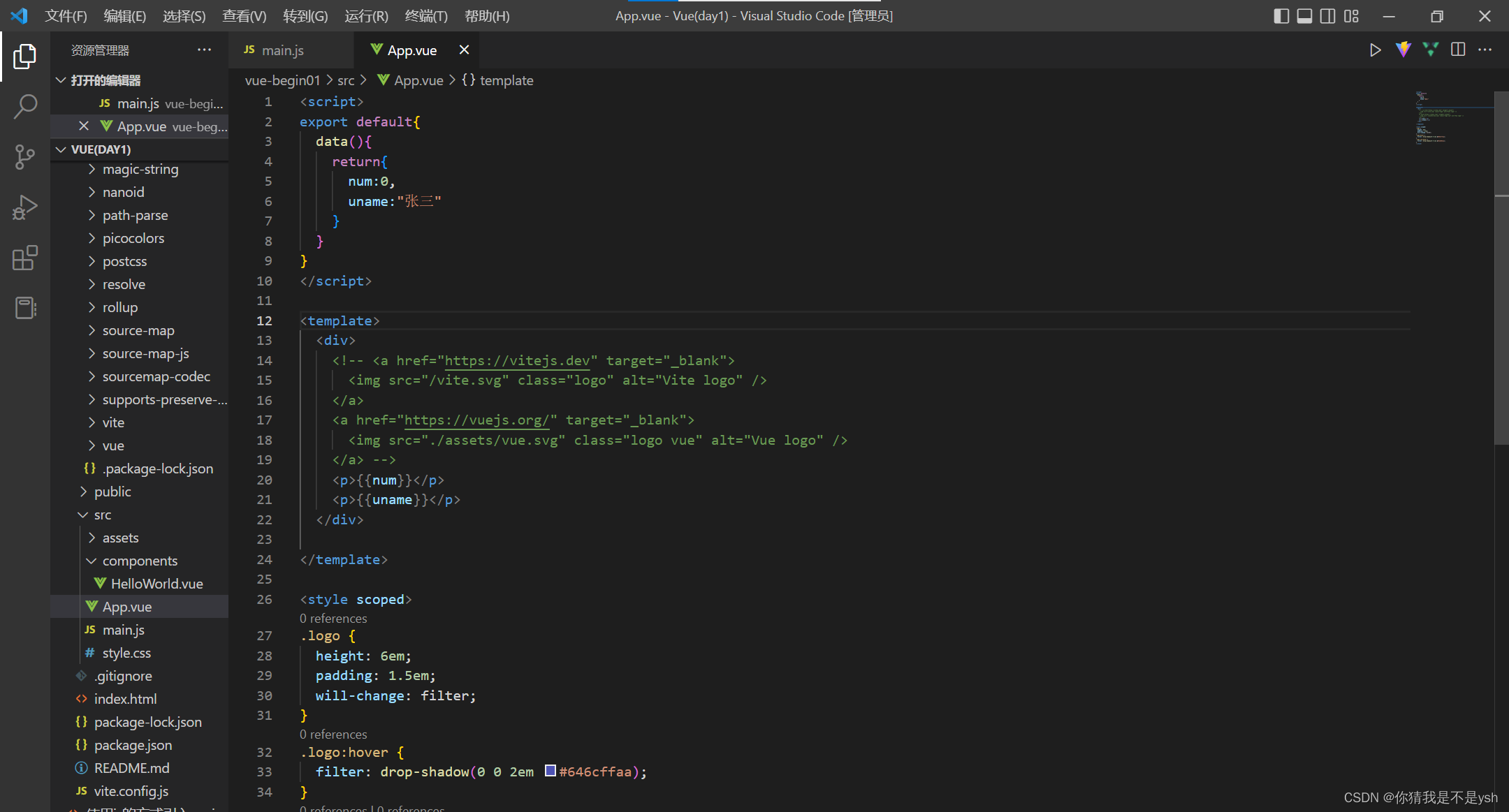1509x812 pixels.
Task: Click the #646cffaa color swatch
Action: [551, 771]
